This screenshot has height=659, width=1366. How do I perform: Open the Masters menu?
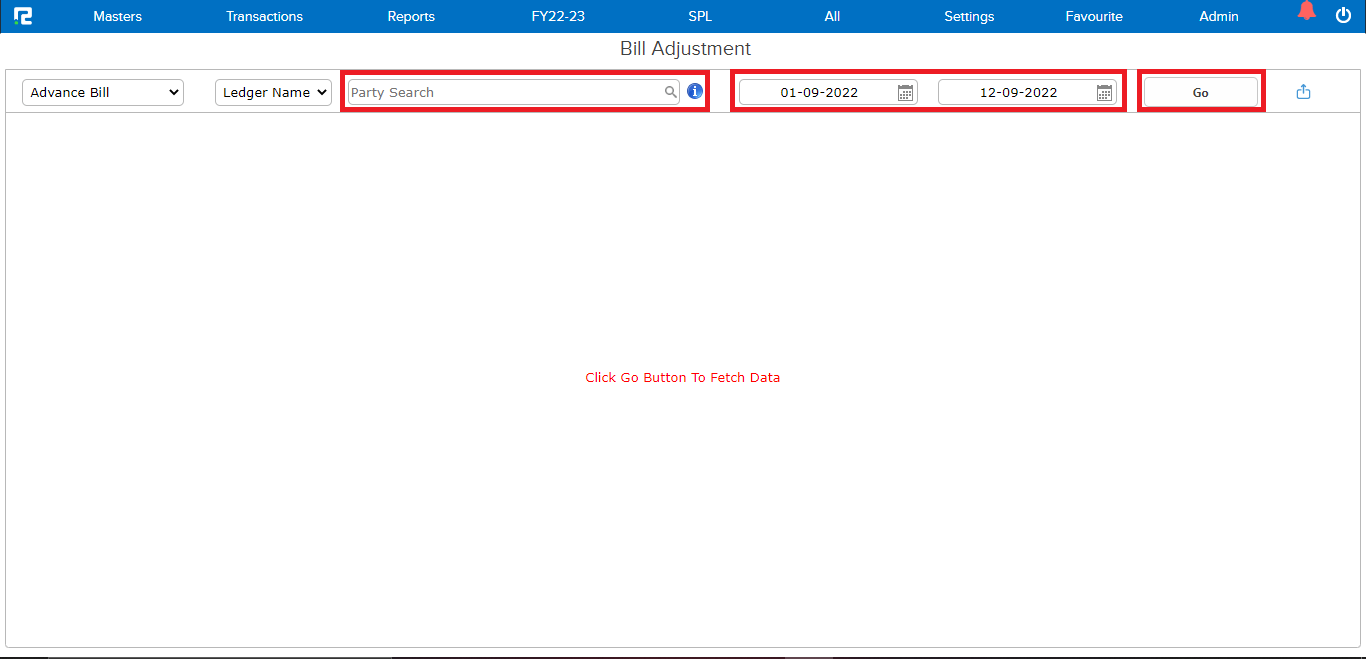(x=117, y=16)
